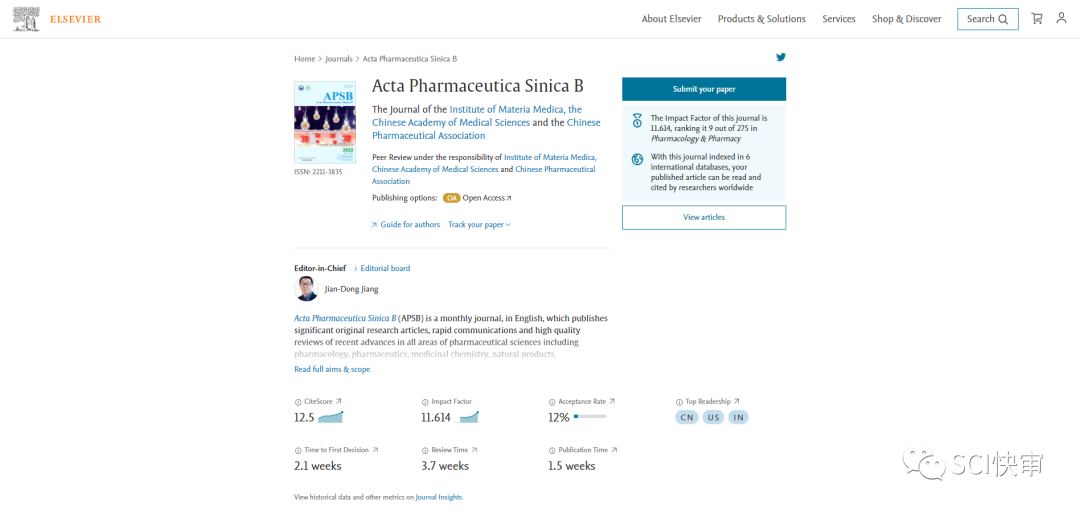This screenshot has width=1080, height=512.
Task: Click the Impact Factor trend chart icon
Action: point(466,417)
